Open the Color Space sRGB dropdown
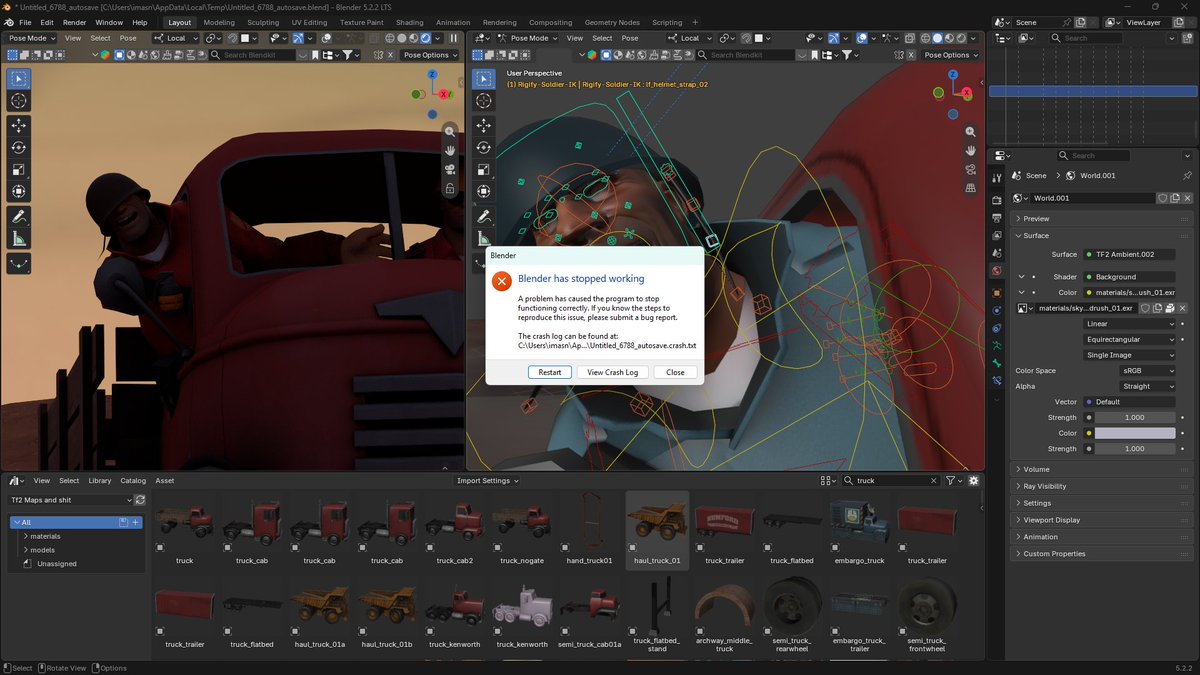The width and height of the screenshot is (1200, 675). (1146, 371)
